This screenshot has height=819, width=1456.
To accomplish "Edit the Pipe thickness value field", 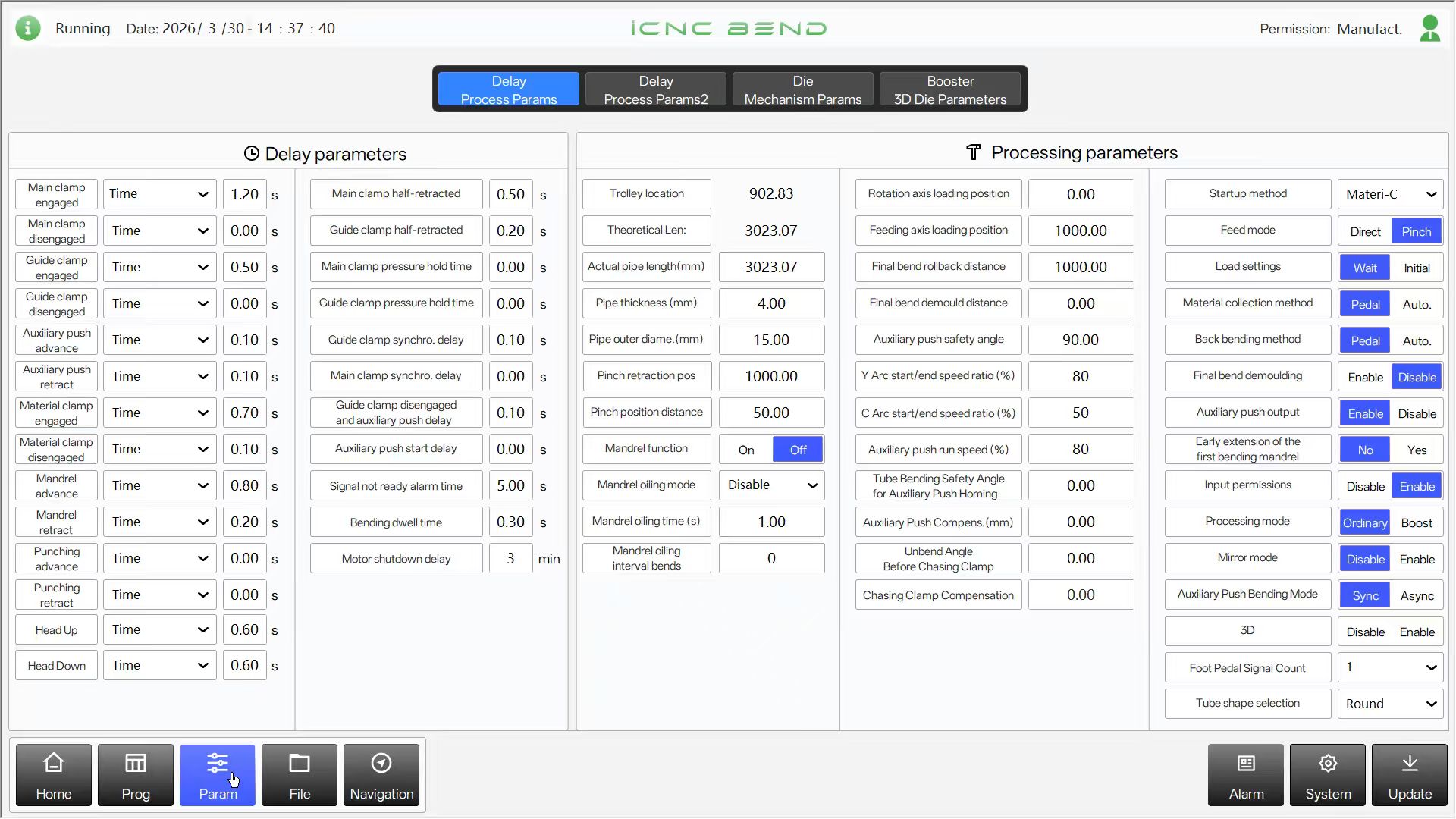I will point(772,303).
